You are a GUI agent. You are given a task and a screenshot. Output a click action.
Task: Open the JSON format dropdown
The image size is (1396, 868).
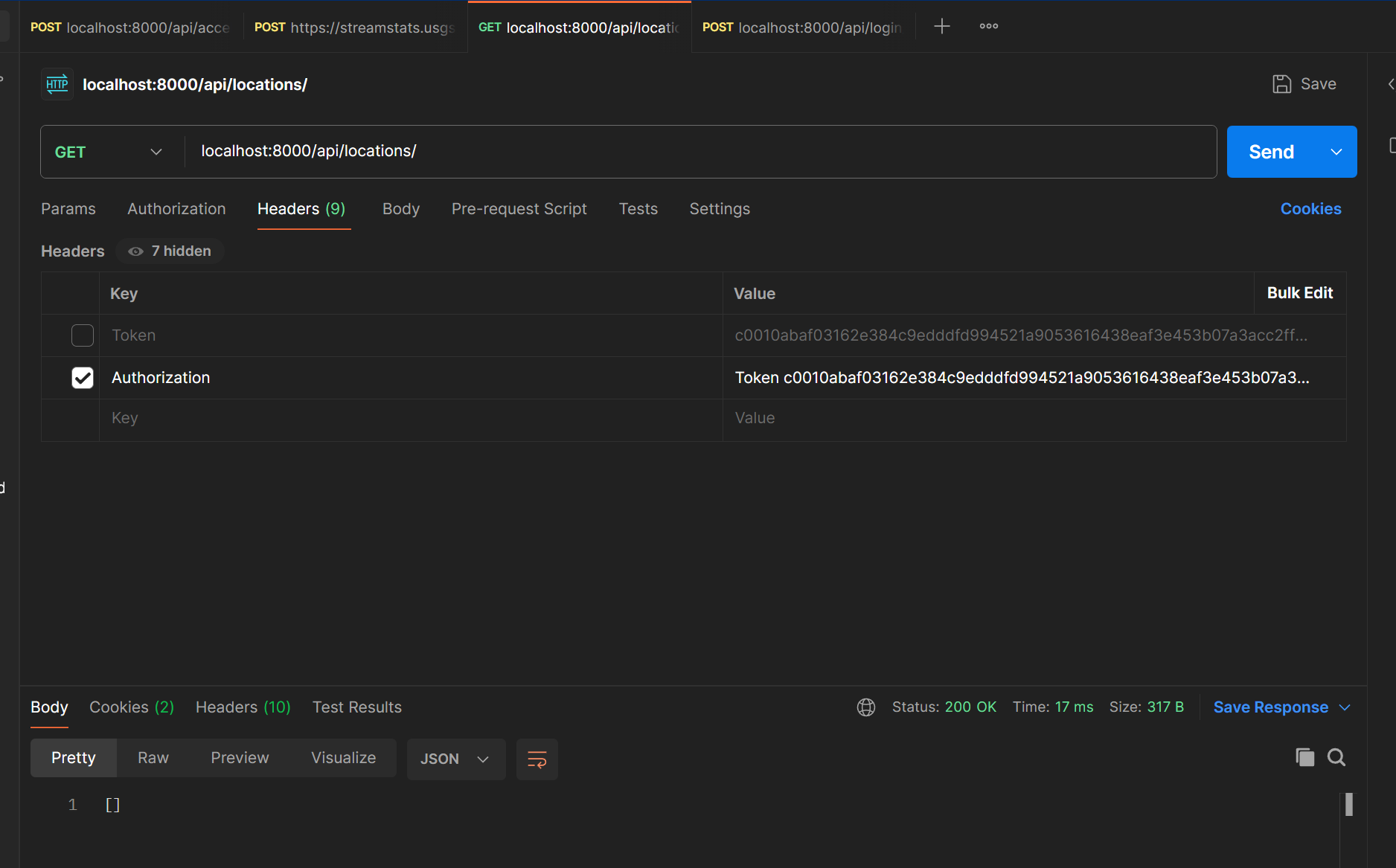coord(456,759)
